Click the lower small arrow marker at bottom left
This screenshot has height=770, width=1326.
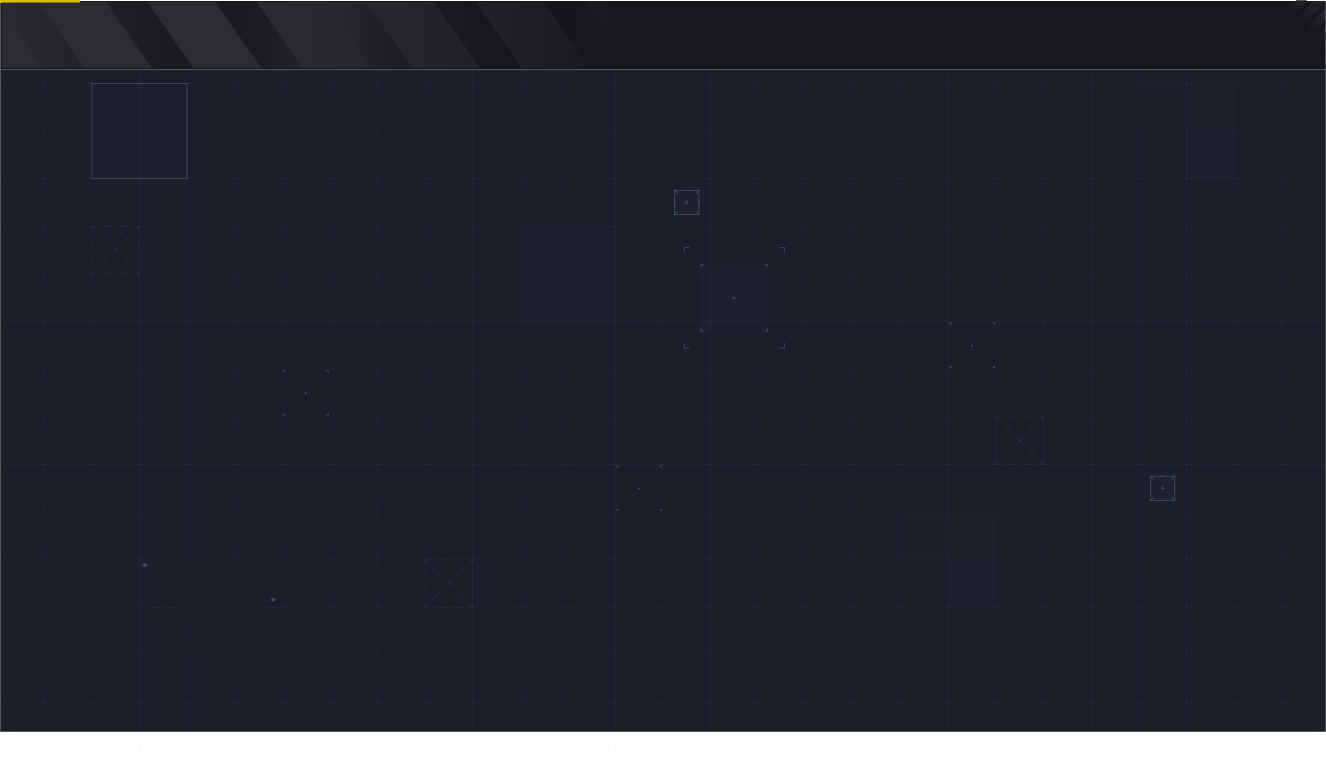point(273,599)
